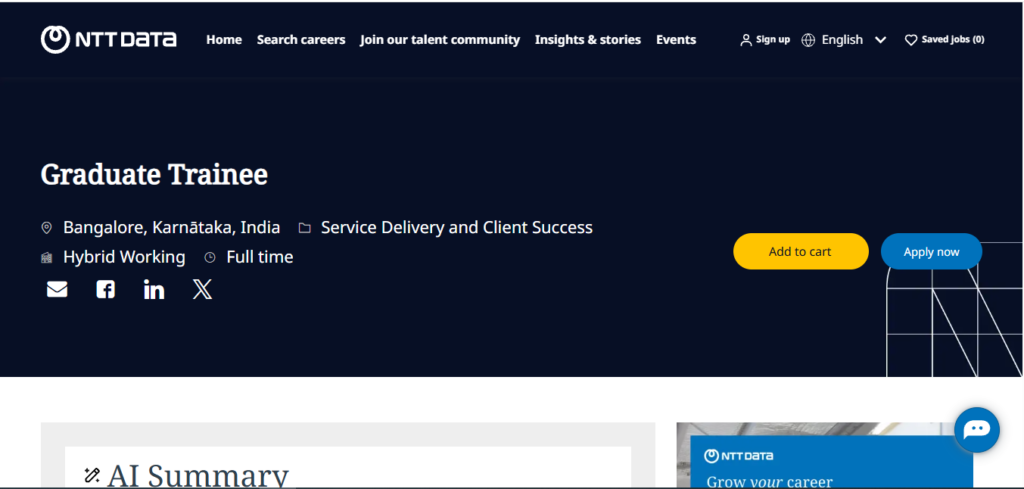Open Join our talent community
1024x489 pixels.
pos(440,40)
